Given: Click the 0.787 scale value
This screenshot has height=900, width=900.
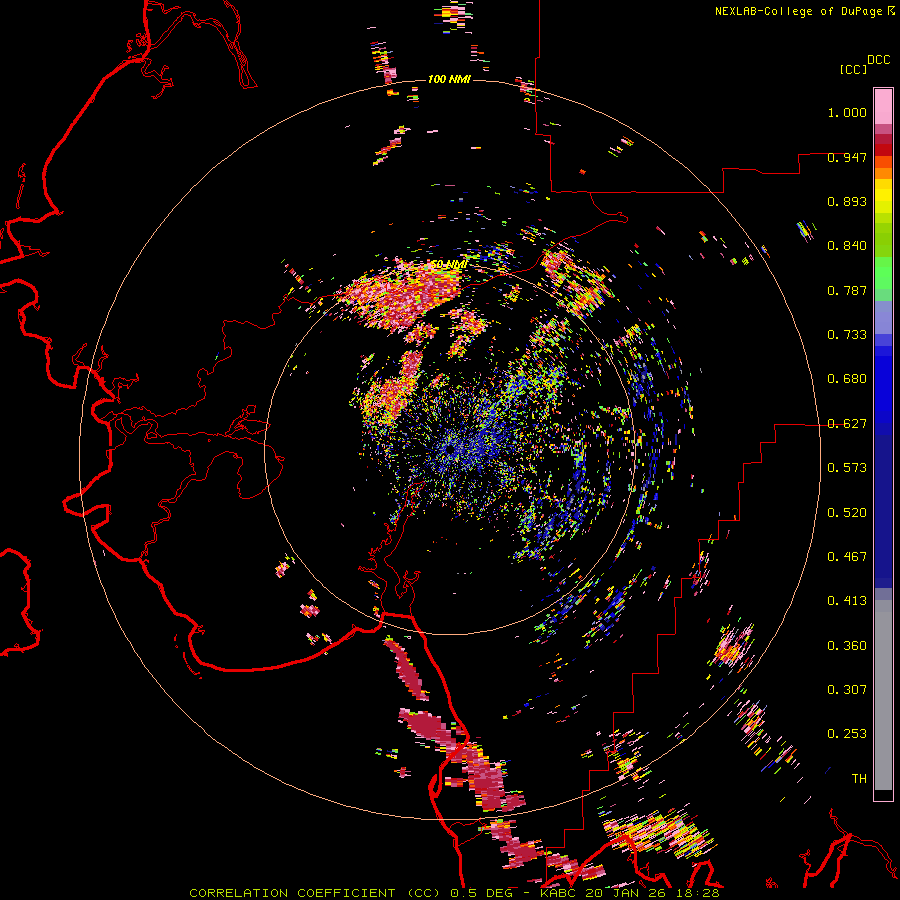Looking at the screenshot, I should (x=847, y=290).
